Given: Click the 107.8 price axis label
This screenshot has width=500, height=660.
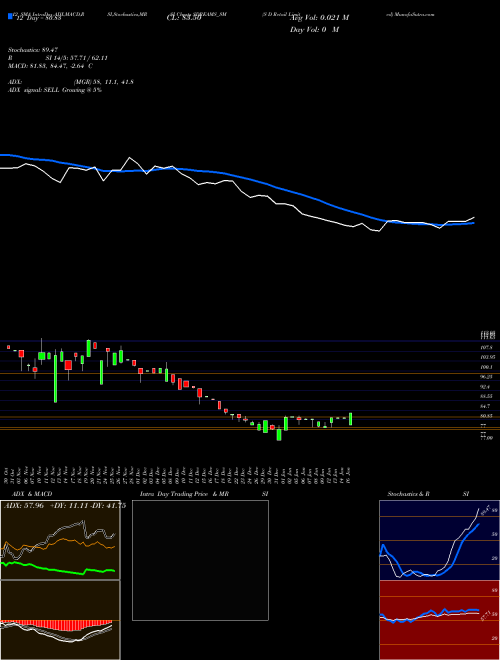Looking at the screenshot, I should 486,347.
